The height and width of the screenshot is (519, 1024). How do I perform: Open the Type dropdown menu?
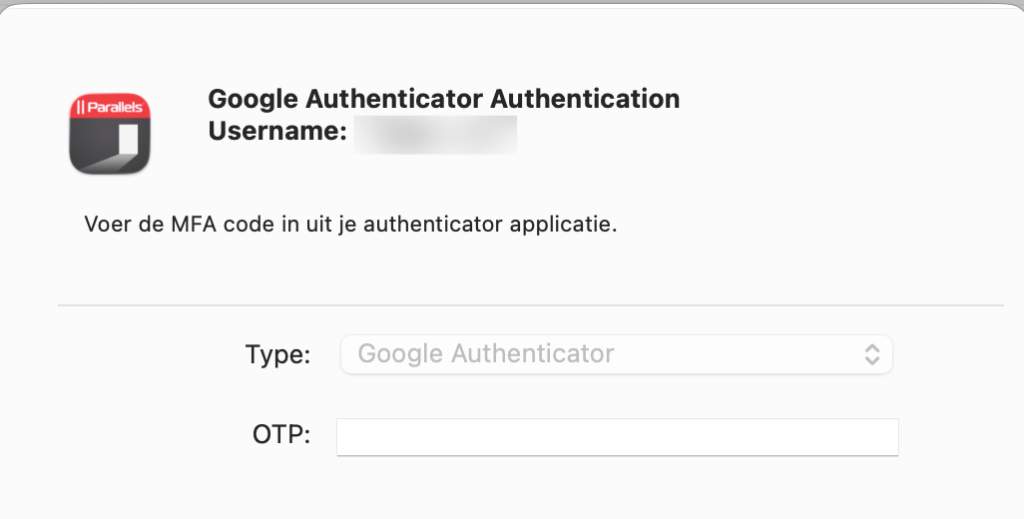coord(616,354)
